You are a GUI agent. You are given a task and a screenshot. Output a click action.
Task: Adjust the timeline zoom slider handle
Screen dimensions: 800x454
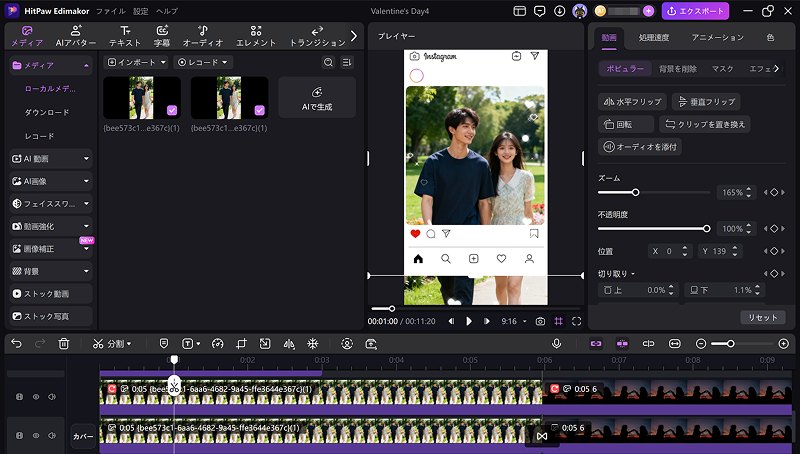coord(731,344)
